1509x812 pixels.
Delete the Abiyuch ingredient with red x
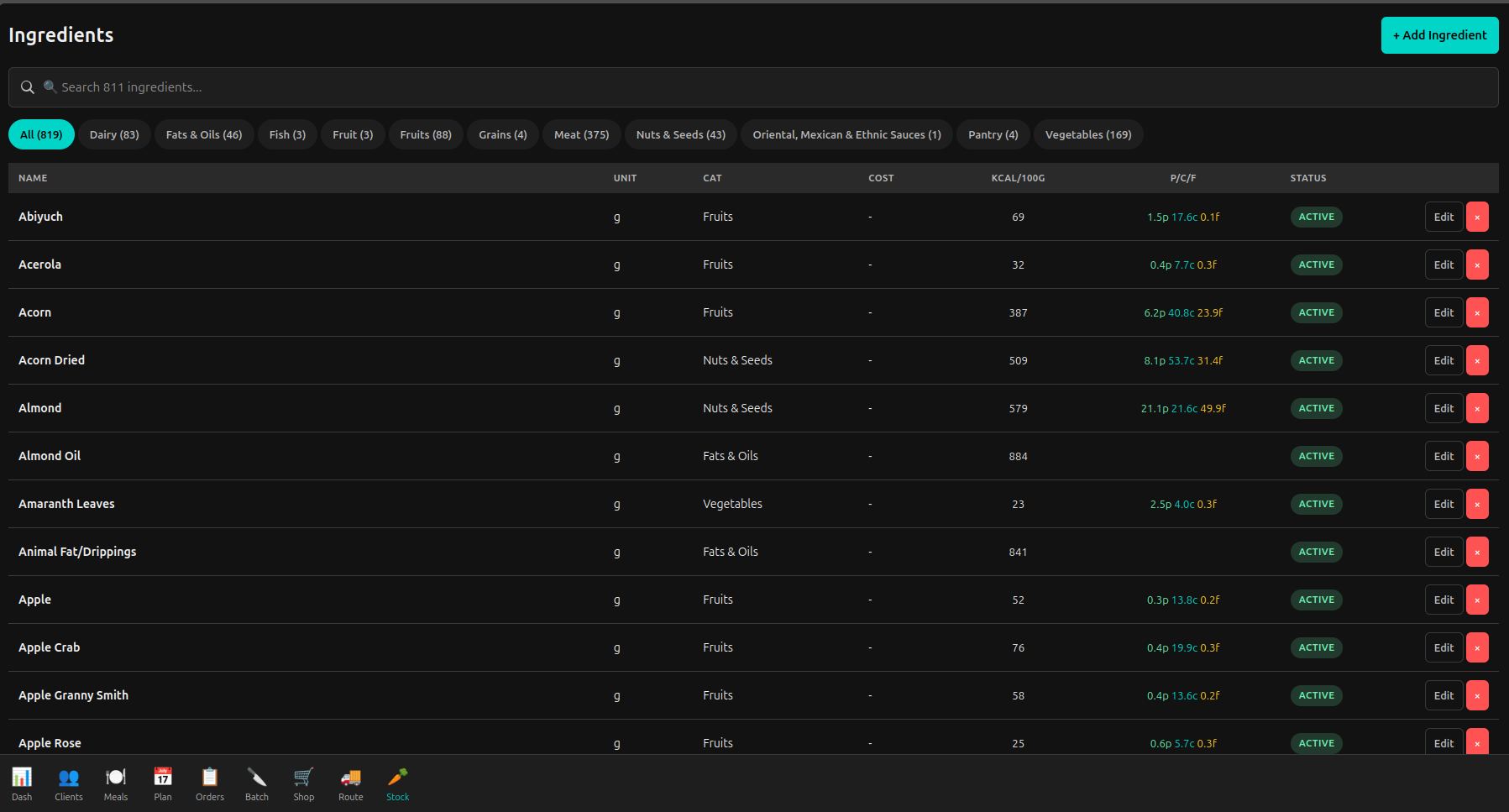point(1477,217)
